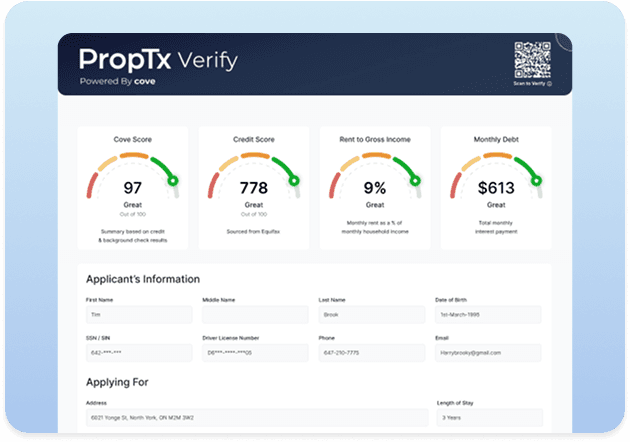Select the First Name field
The image size is (630, 442).
(x=139, y=314)
